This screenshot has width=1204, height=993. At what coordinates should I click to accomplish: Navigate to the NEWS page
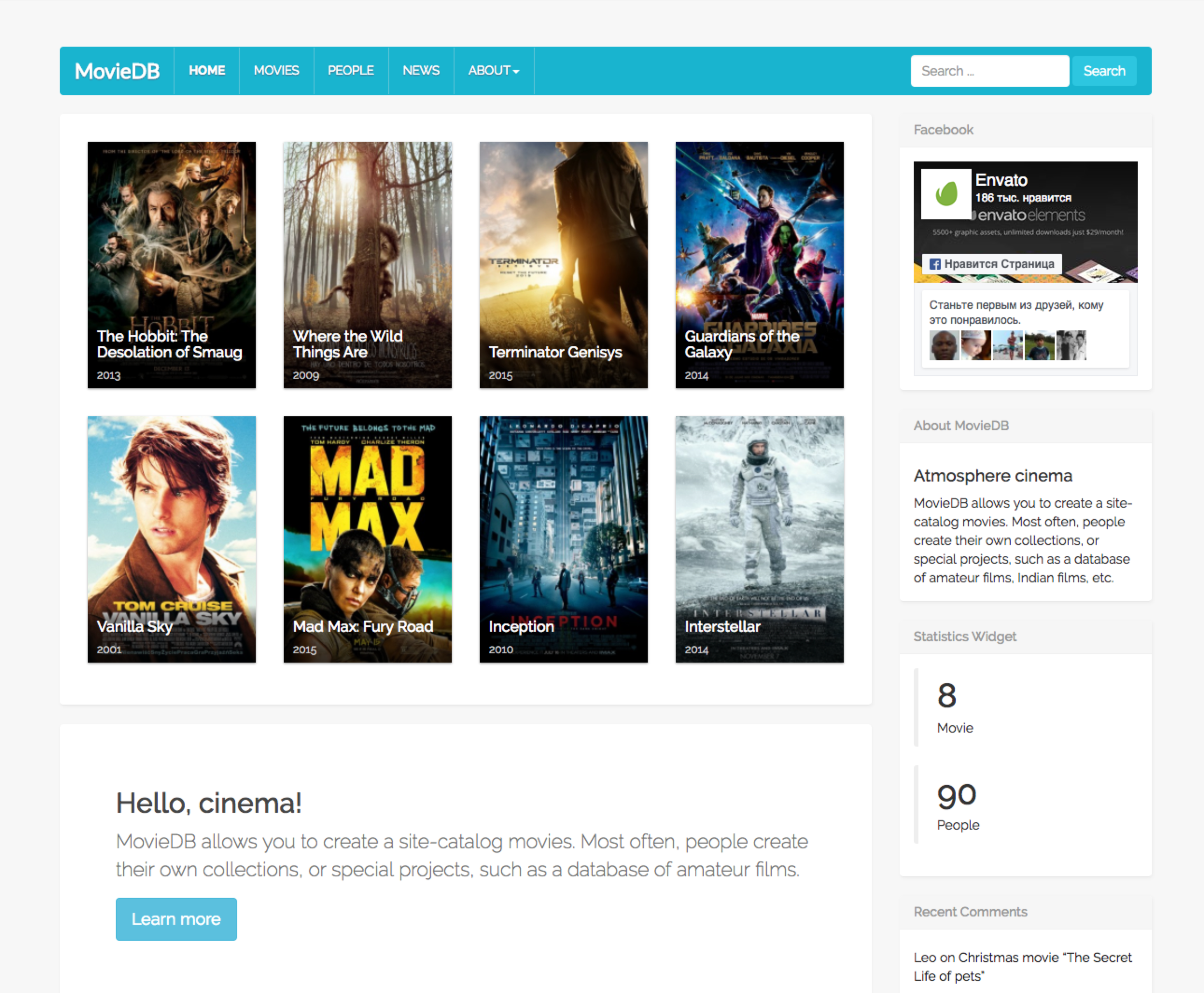point(421,70)
